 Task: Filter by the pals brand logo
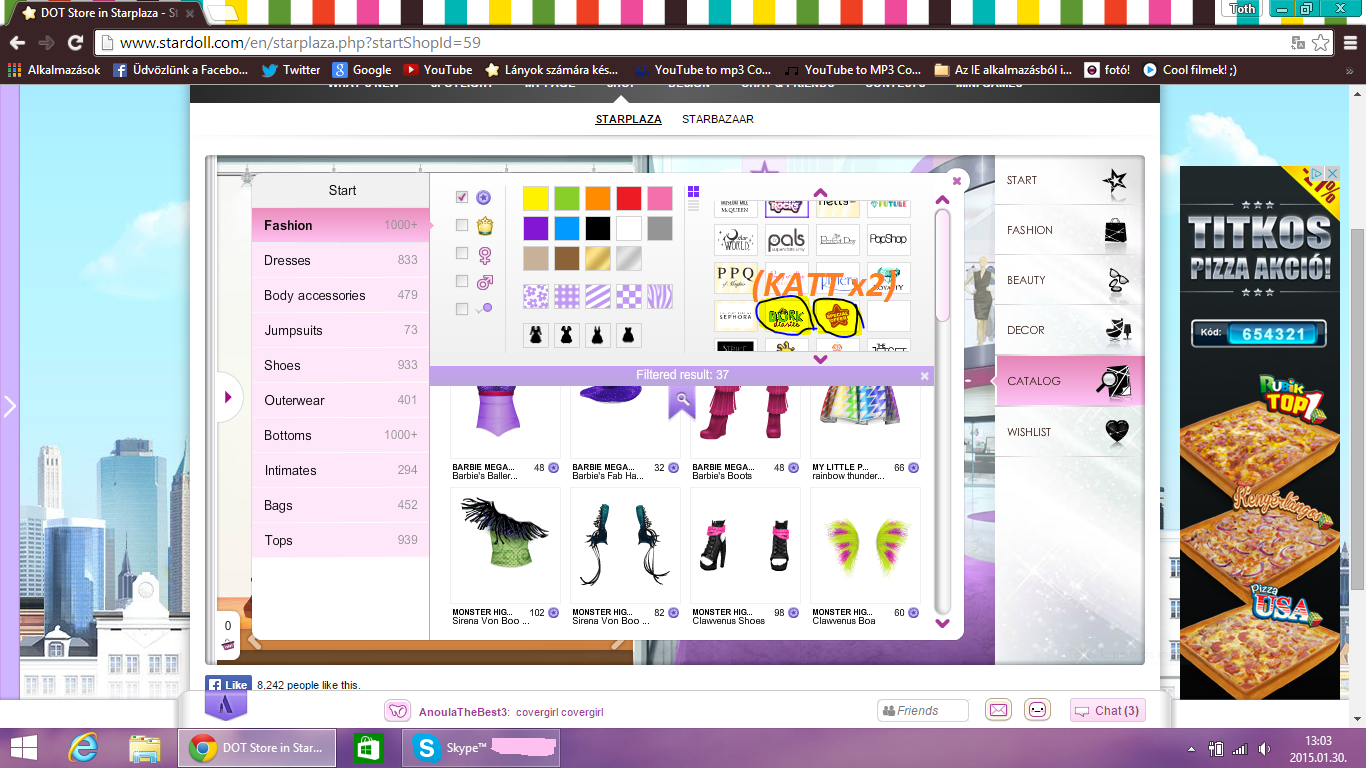[x=787, y=240]
